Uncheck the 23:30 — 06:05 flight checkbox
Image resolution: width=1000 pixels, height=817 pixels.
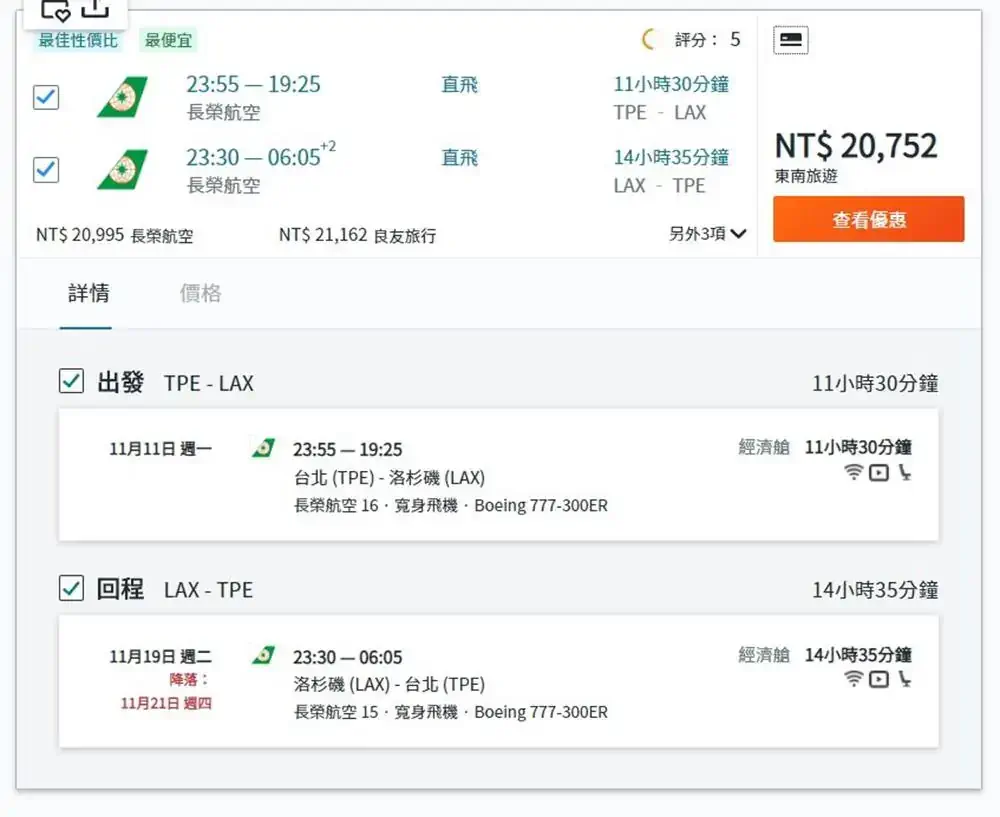coord(46,170)
